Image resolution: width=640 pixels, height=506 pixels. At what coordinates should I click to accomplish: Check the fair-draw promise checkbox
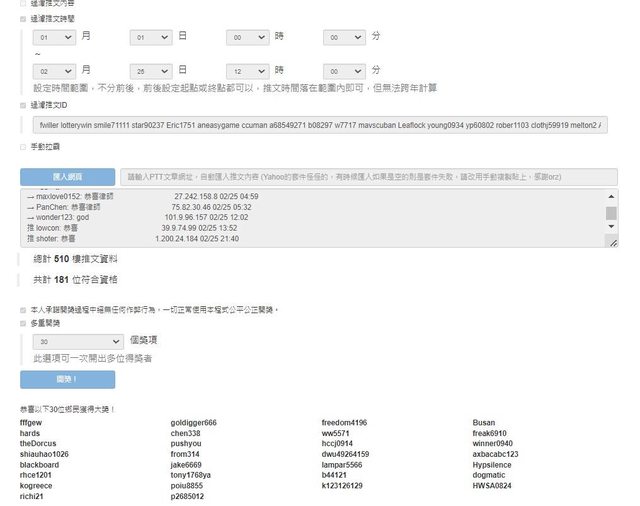coord(23,309)
